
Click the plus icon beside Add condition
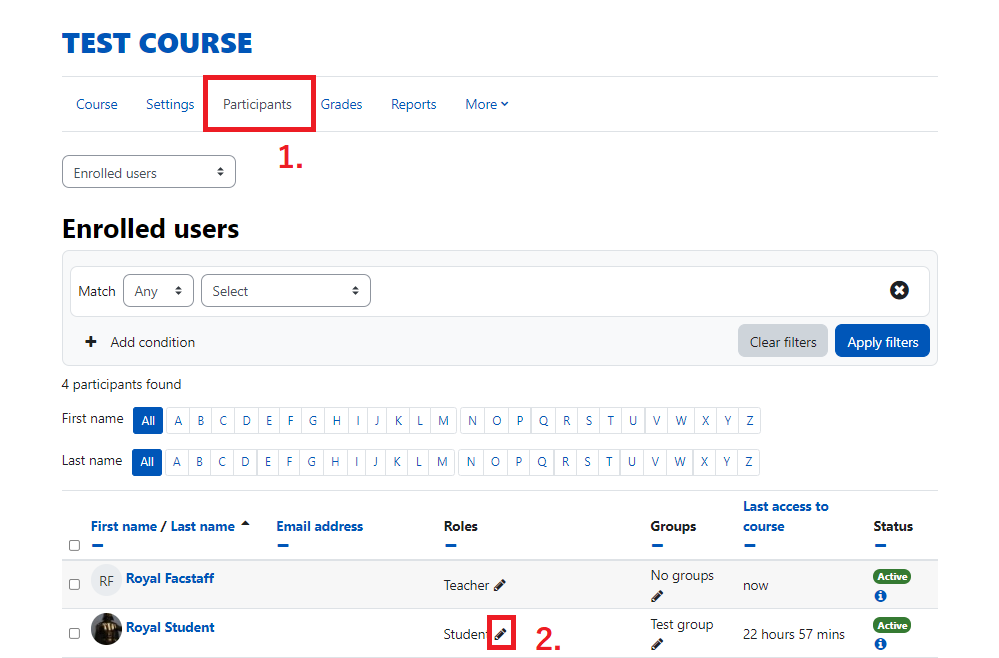(91, 342)
